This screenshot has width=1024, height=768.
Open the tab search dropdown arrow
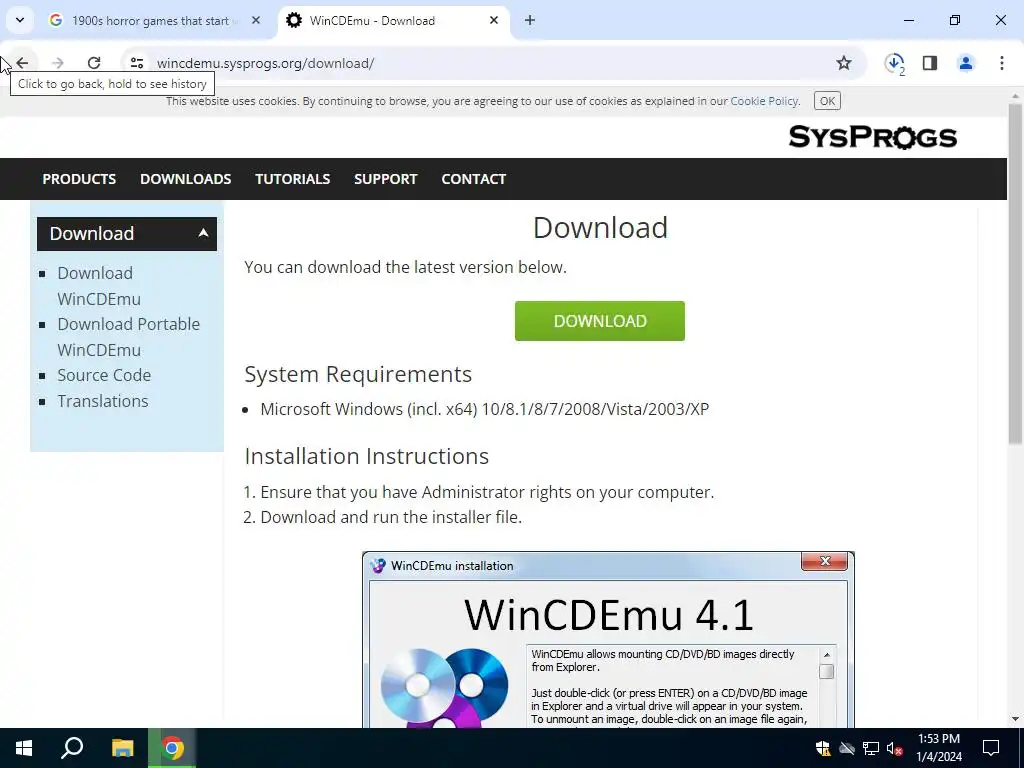(20, 20)
